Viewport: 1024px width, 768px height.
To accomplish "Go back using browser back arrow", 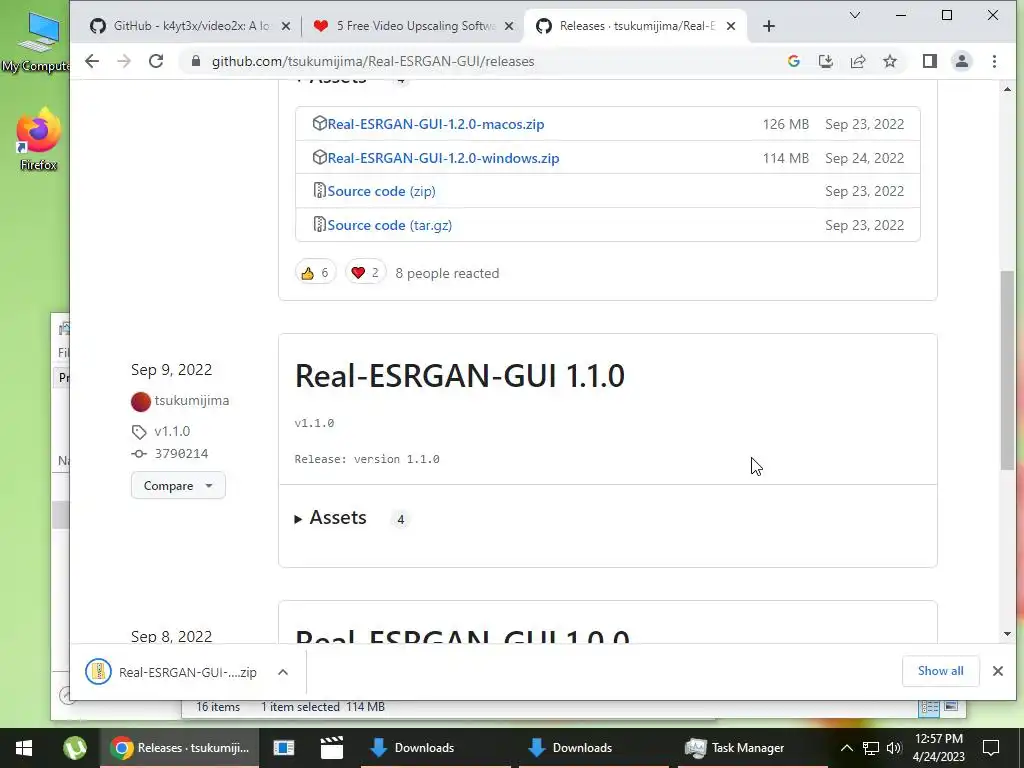I will pyautogui.click(x=92, y=61).
